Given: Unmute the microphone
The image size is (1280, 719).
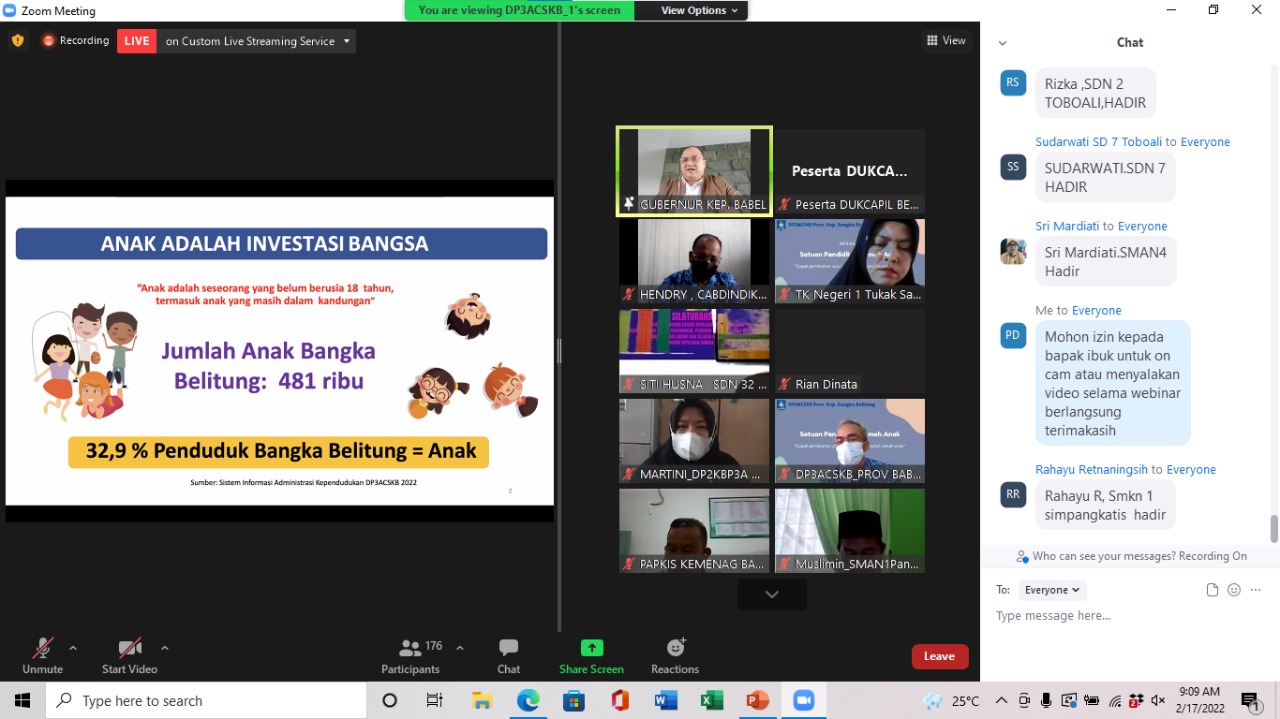Looking at the screenshot, I should (42, 655).
